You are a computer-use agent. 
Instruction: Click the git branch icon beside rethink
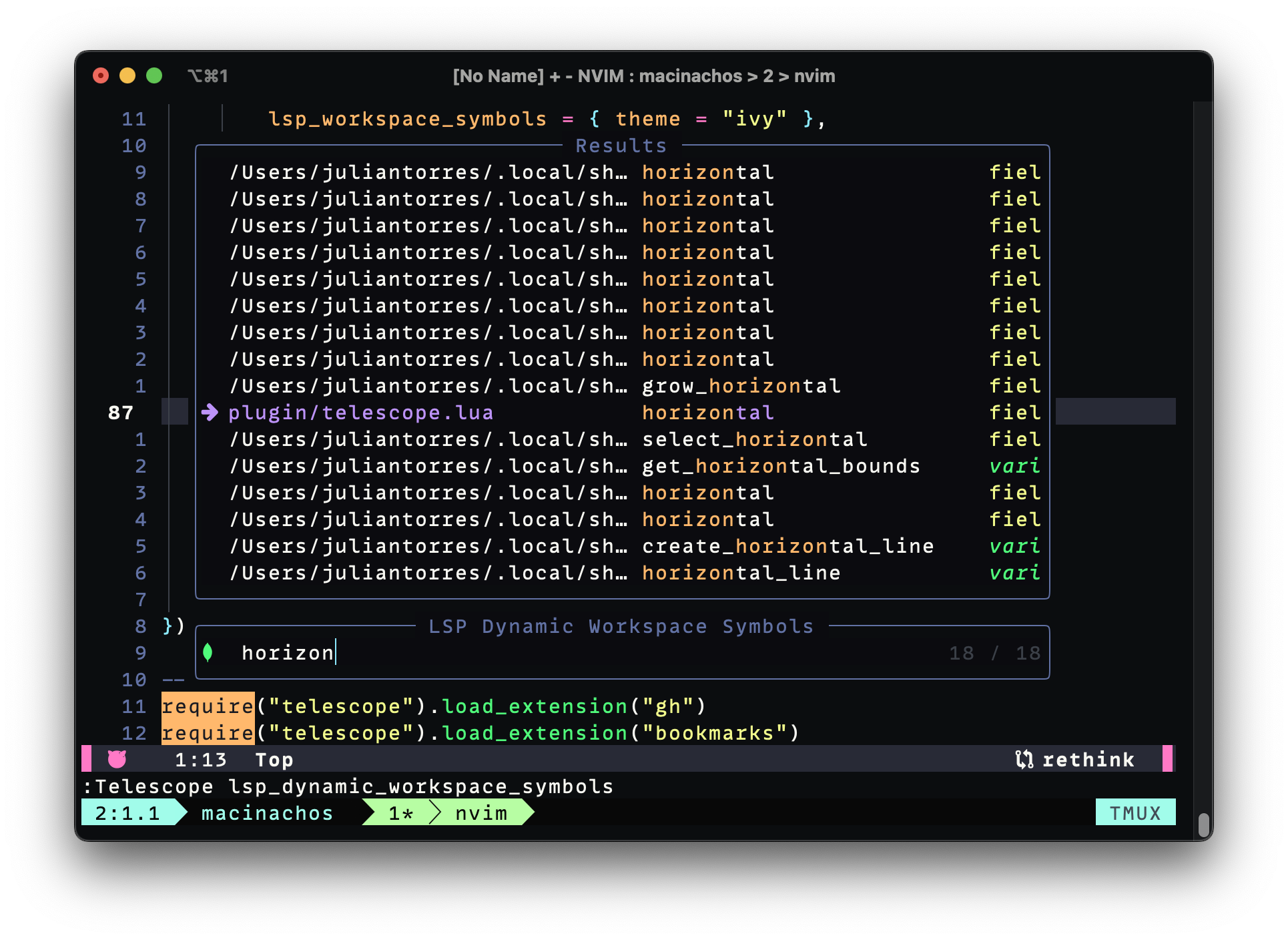(x=1024, y=759)
